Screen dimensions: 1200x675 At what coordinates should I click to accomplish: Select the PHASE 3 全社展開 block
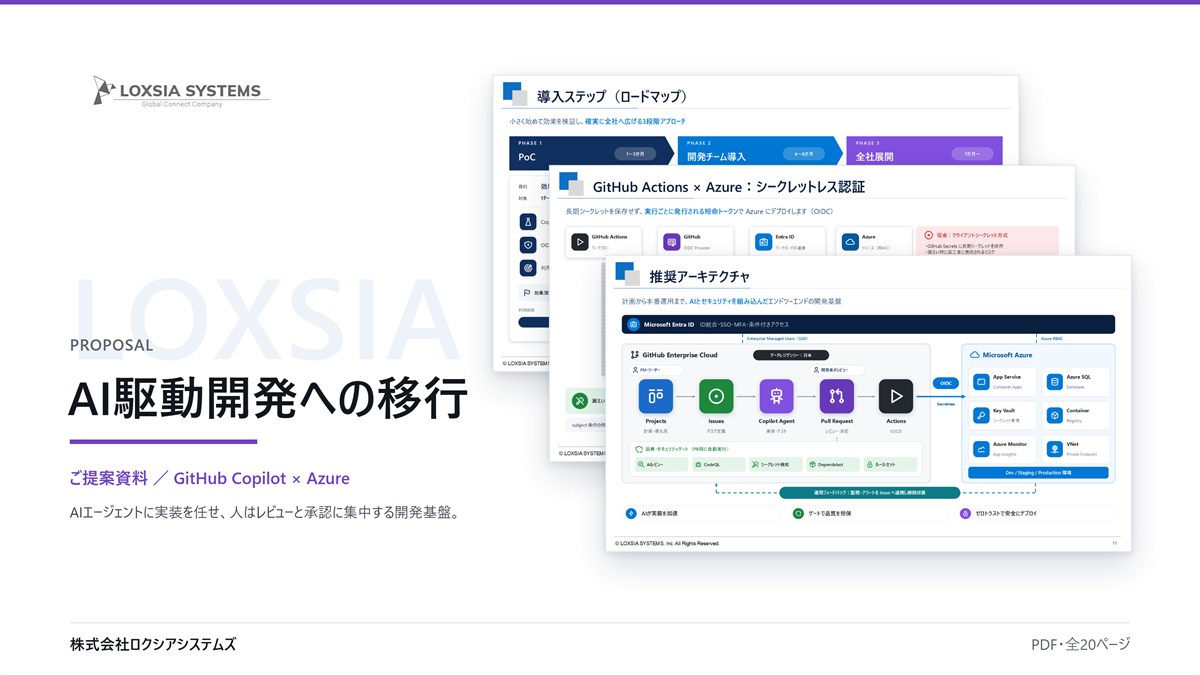[924, 152]
